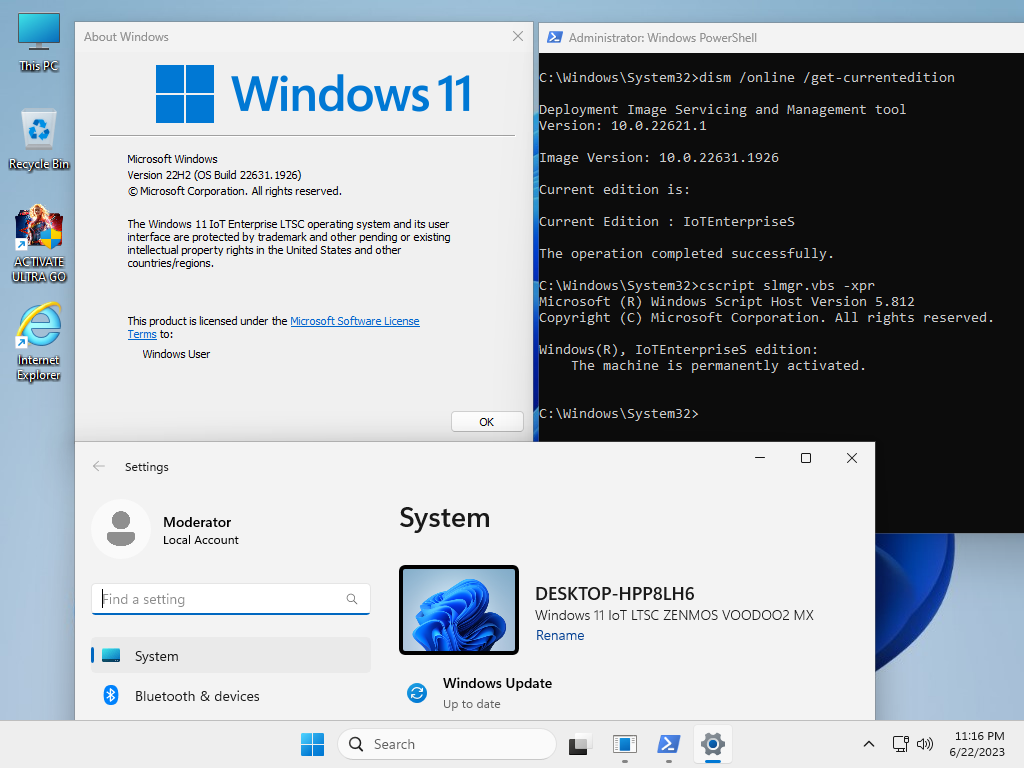Open volume control tray icon
Screen dimensions: 1024x768
924,744
